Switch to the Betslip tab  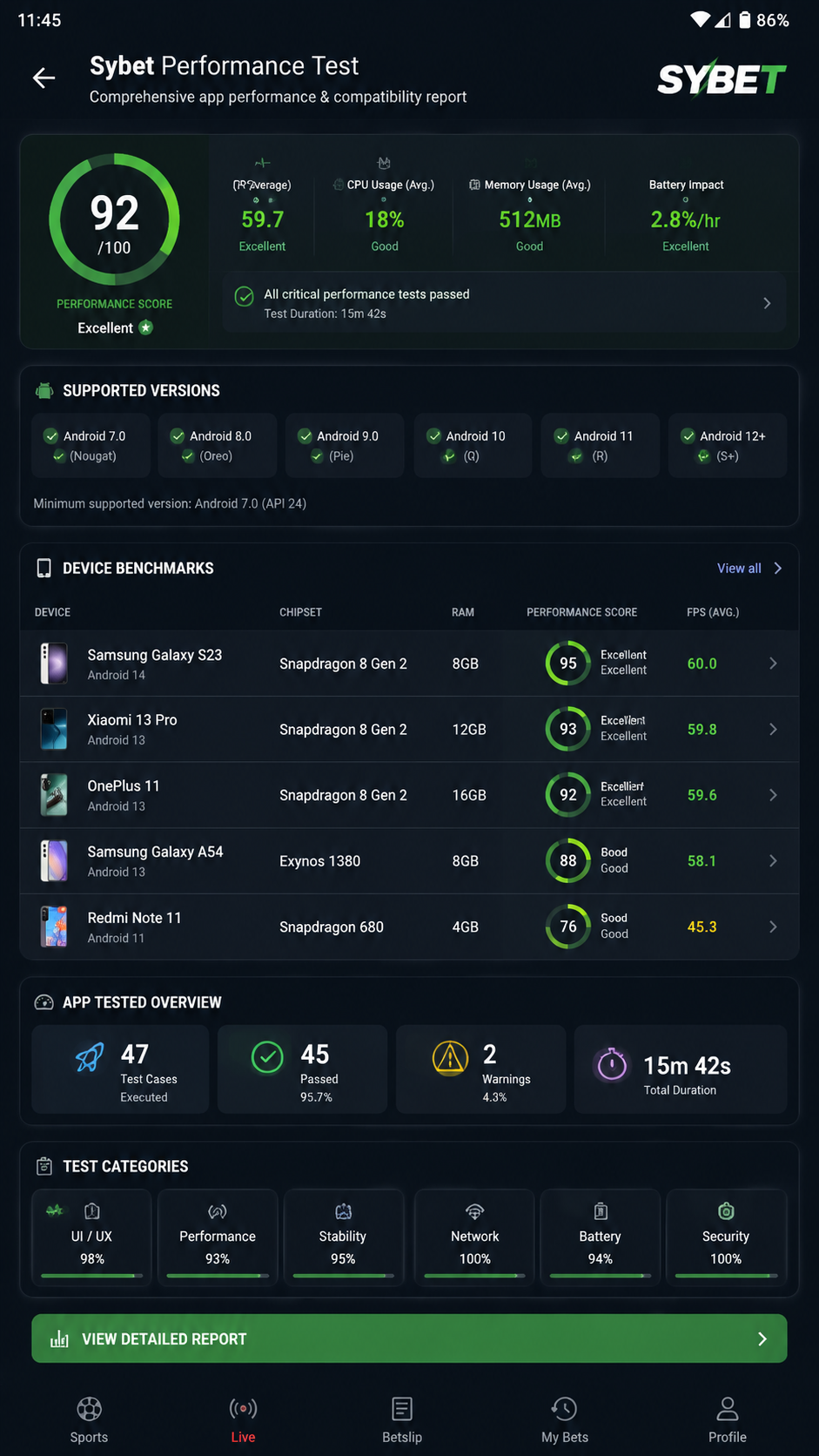(402, 1420)
